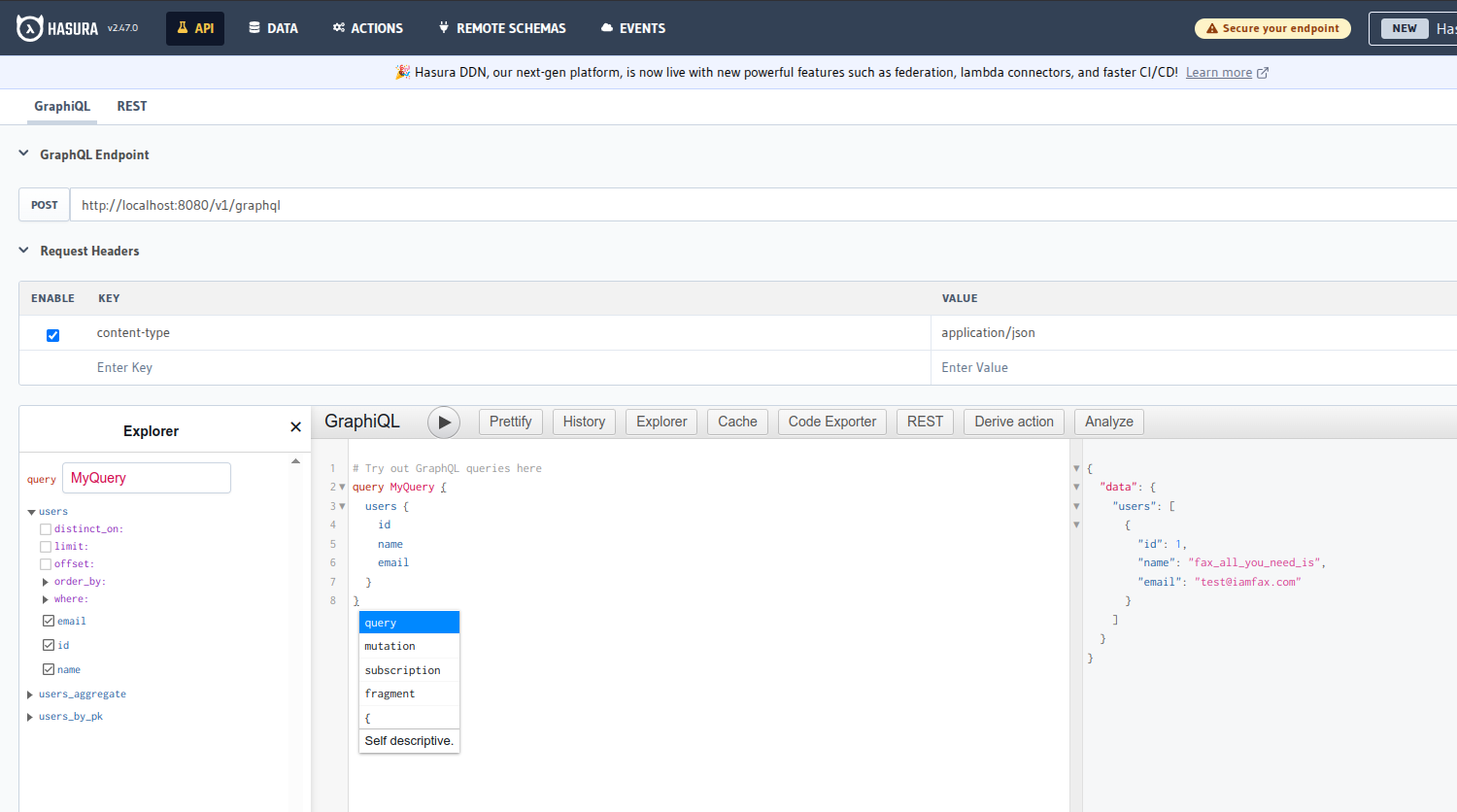Image resolution: width=1457 pixels, height=812 pixels.
Task: Uncheck the id field in Explorer
Action: pyautogui.click(x=49, y=645)
